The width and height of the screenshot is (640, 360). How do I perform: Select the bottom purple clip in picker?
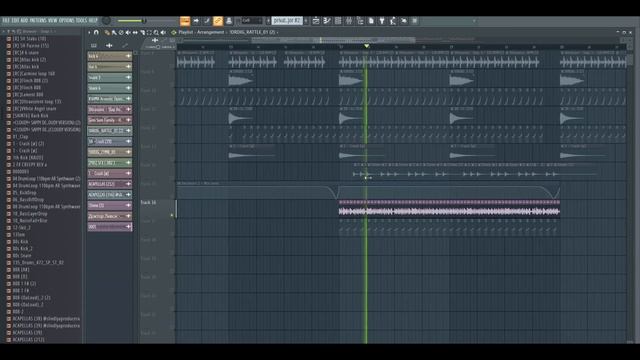(110, 227)
